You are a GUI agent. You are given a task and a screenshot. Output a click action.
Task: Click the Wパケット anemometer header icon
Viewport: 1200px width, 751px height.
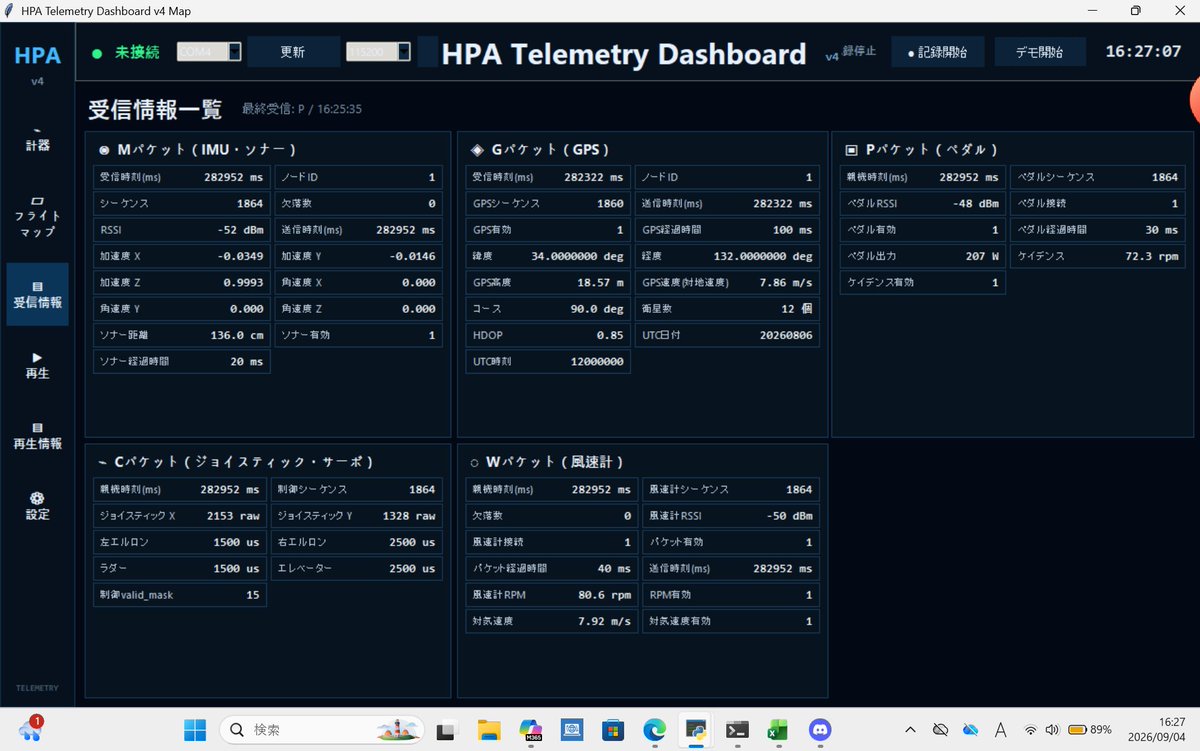pos(474,462)
